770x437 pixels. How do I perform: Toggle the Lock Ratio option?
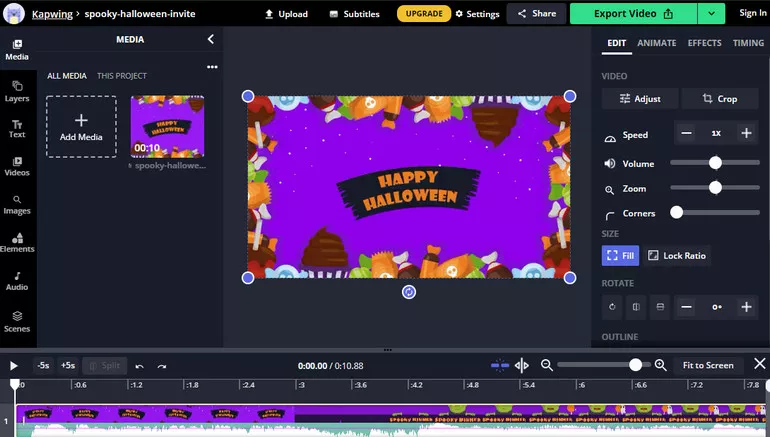click(677, 255)
